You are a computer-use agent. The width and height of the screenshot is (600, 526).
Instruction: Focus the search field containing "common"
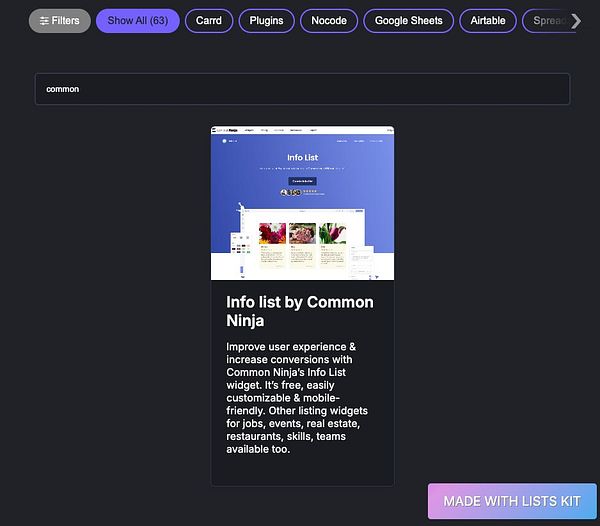[x=302, y=89]
